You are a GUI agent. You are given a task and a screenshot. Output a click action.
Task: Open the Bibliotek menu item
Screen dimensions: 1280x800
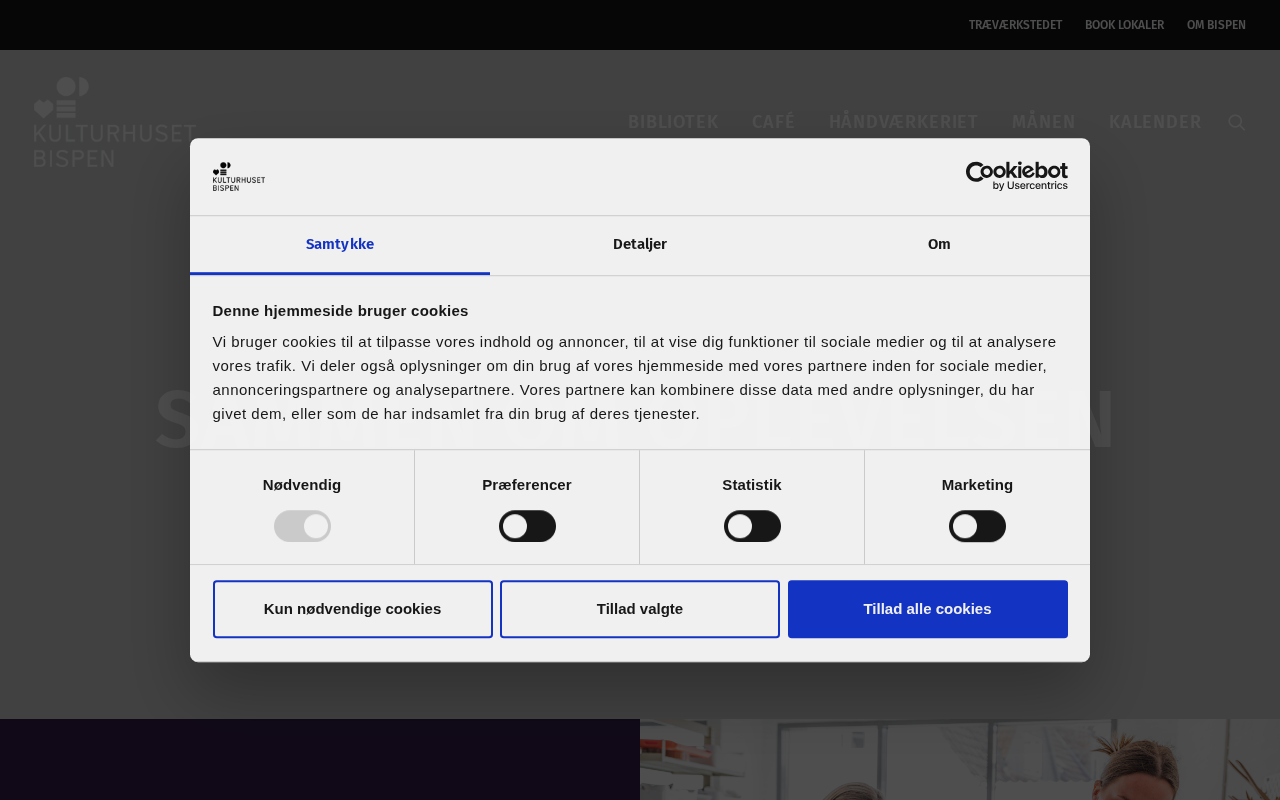673,122
